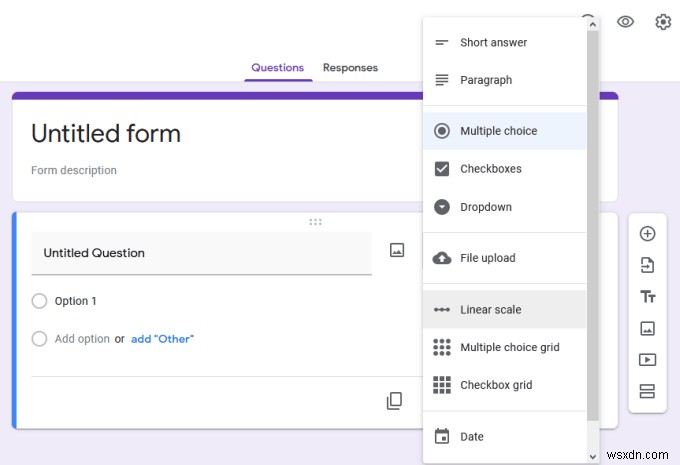This screenshot has width=680, height=465.
Task: Click the import questions icon
Action: [x=647, y=265]
